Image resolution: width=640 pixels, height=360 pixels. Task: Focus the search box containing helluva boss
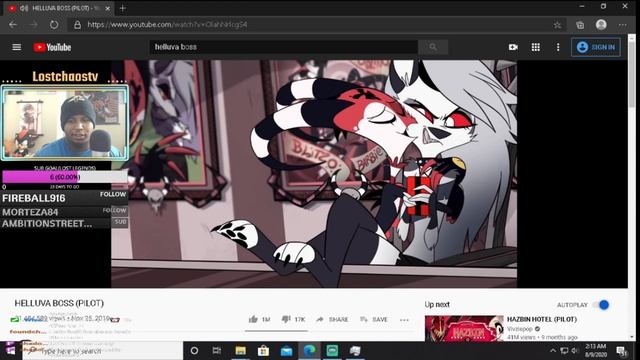click(284, 47)
